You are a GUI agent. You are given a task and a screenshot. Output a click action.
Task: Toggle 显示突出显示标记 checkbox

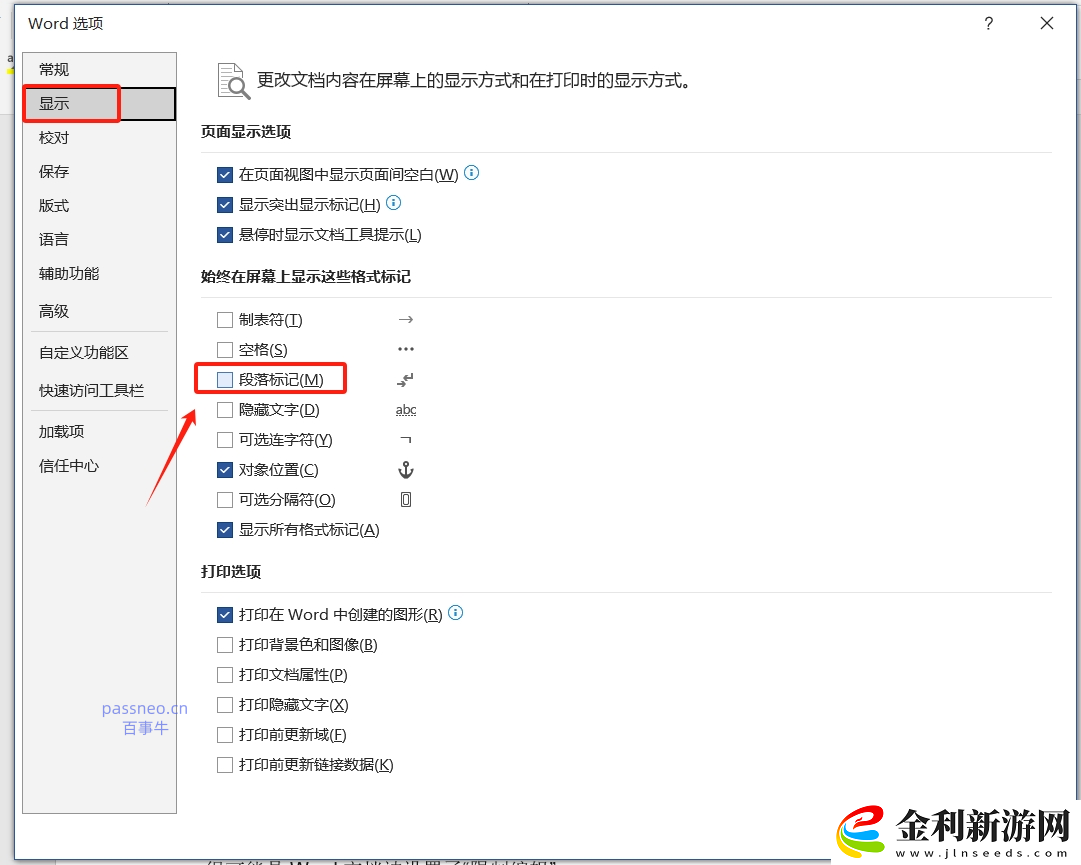225,205
